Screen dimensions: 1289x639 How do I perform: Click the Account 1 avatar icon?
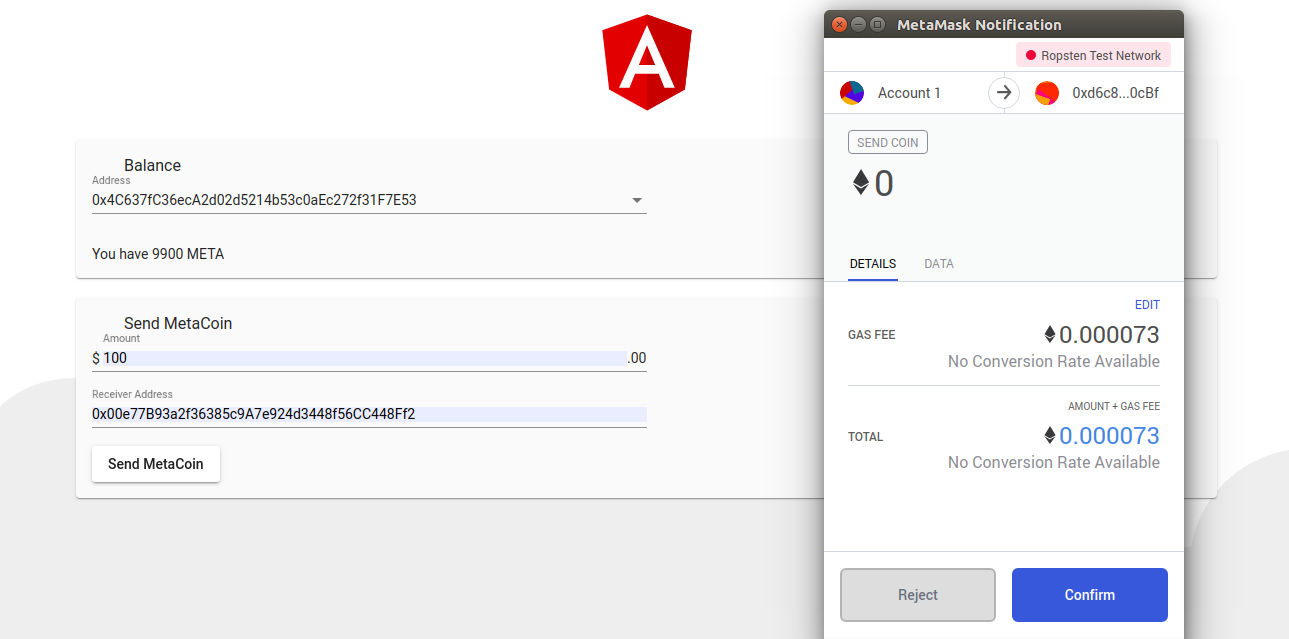click(852, 93)
